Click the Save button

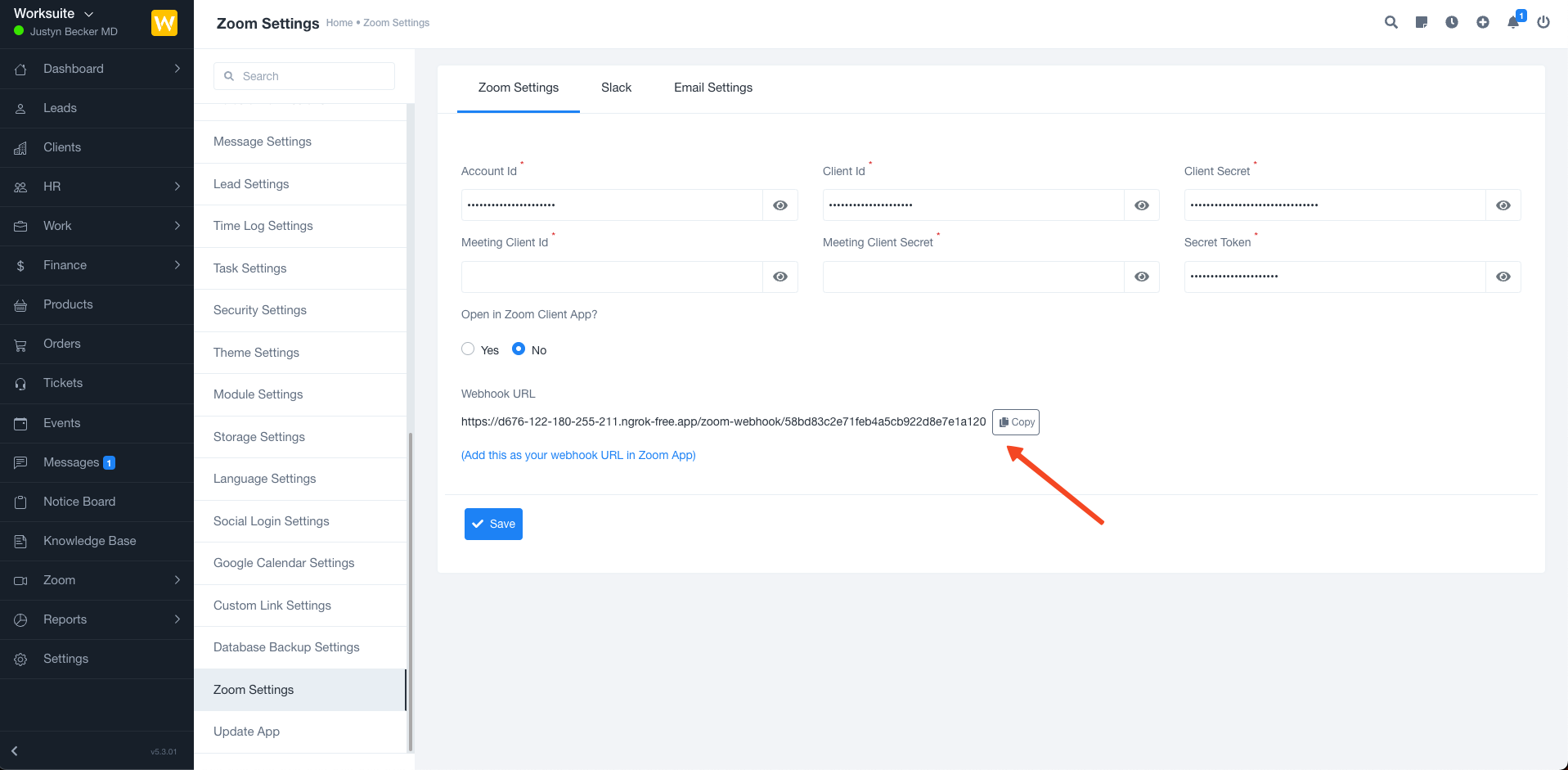coord(493,524)
